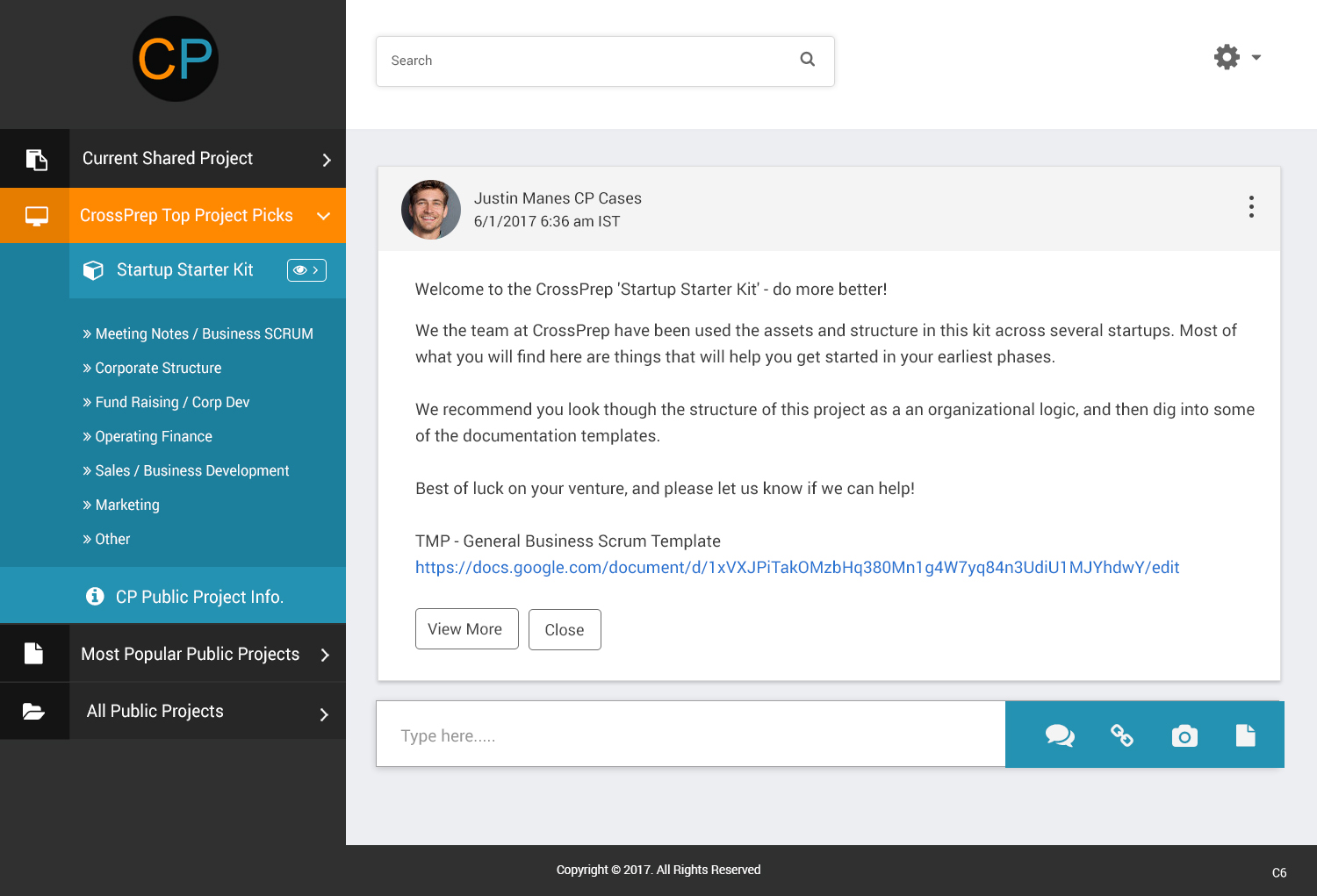
Task: Select the Current Shared Project menu item
Action: pyautogui.click(x=173, y=159)
